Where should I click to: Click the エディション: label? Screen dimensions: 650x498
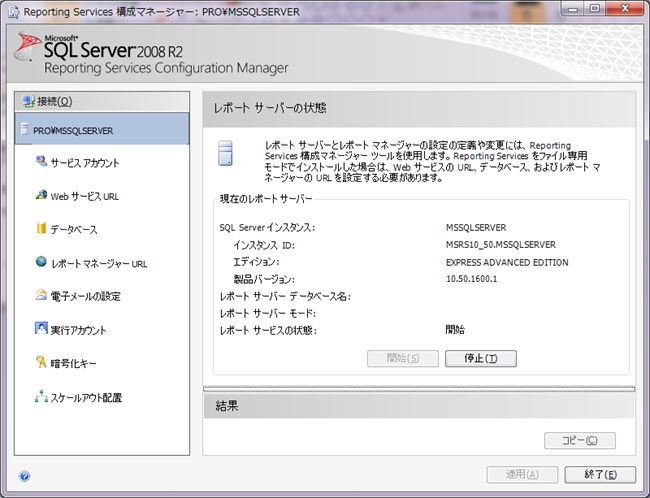[x=256, y=262]
